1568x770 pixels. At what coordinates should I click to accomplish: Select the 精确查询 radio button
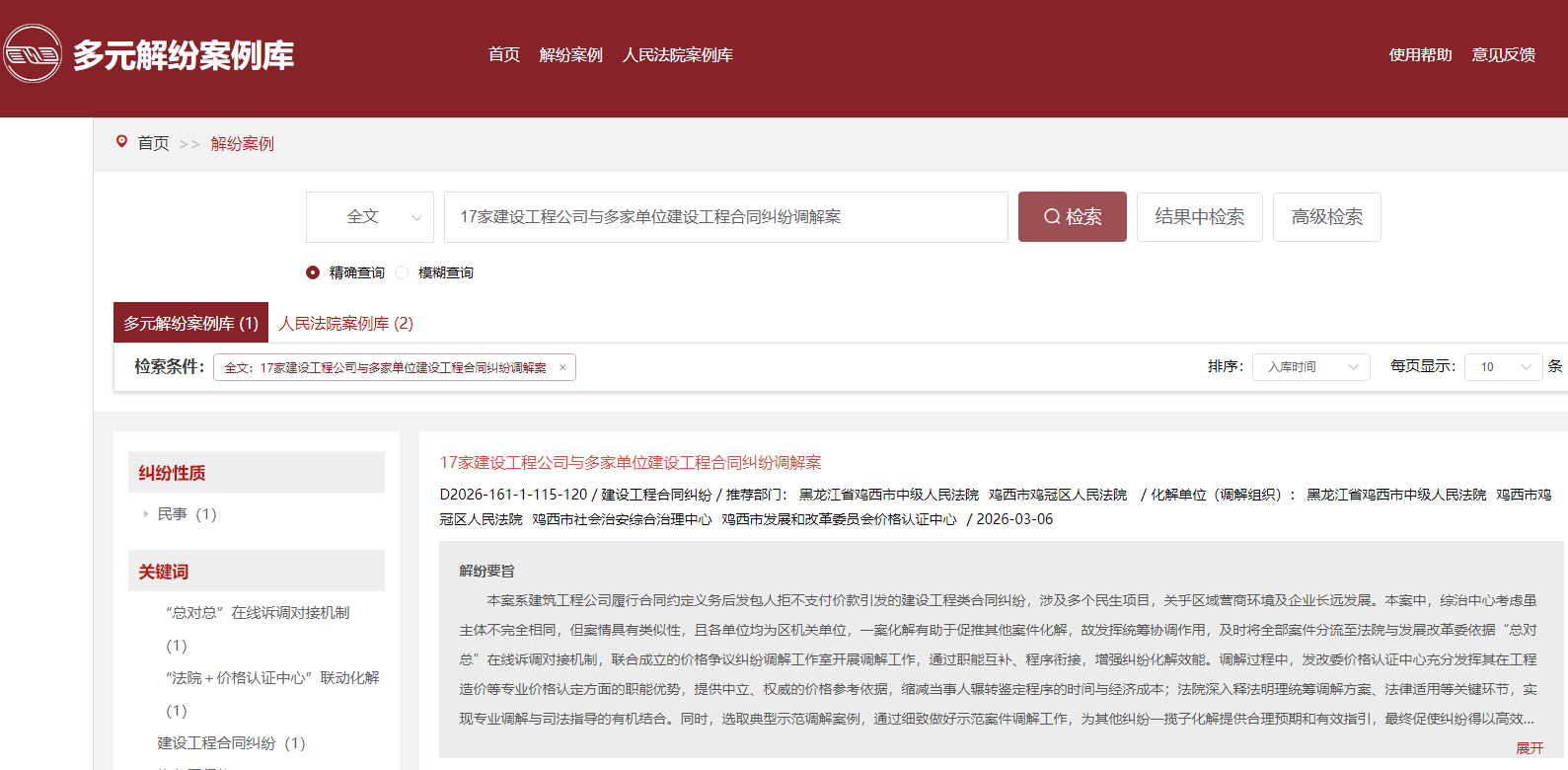313,272
